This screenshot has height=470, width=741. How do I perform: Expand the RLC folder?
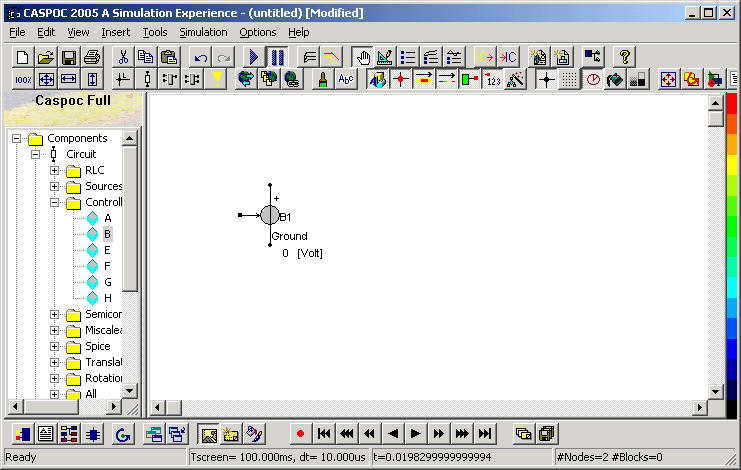(x=54, y=171)
